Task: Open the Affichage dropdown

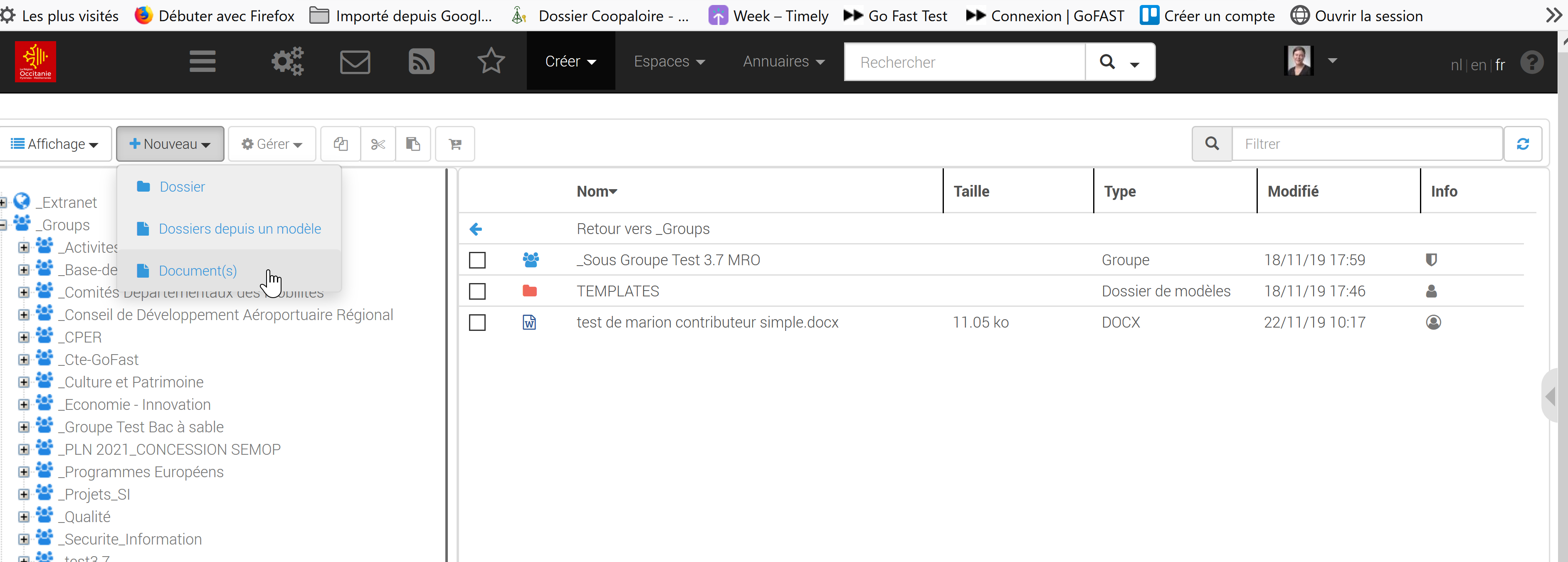Action: [55, 144]
